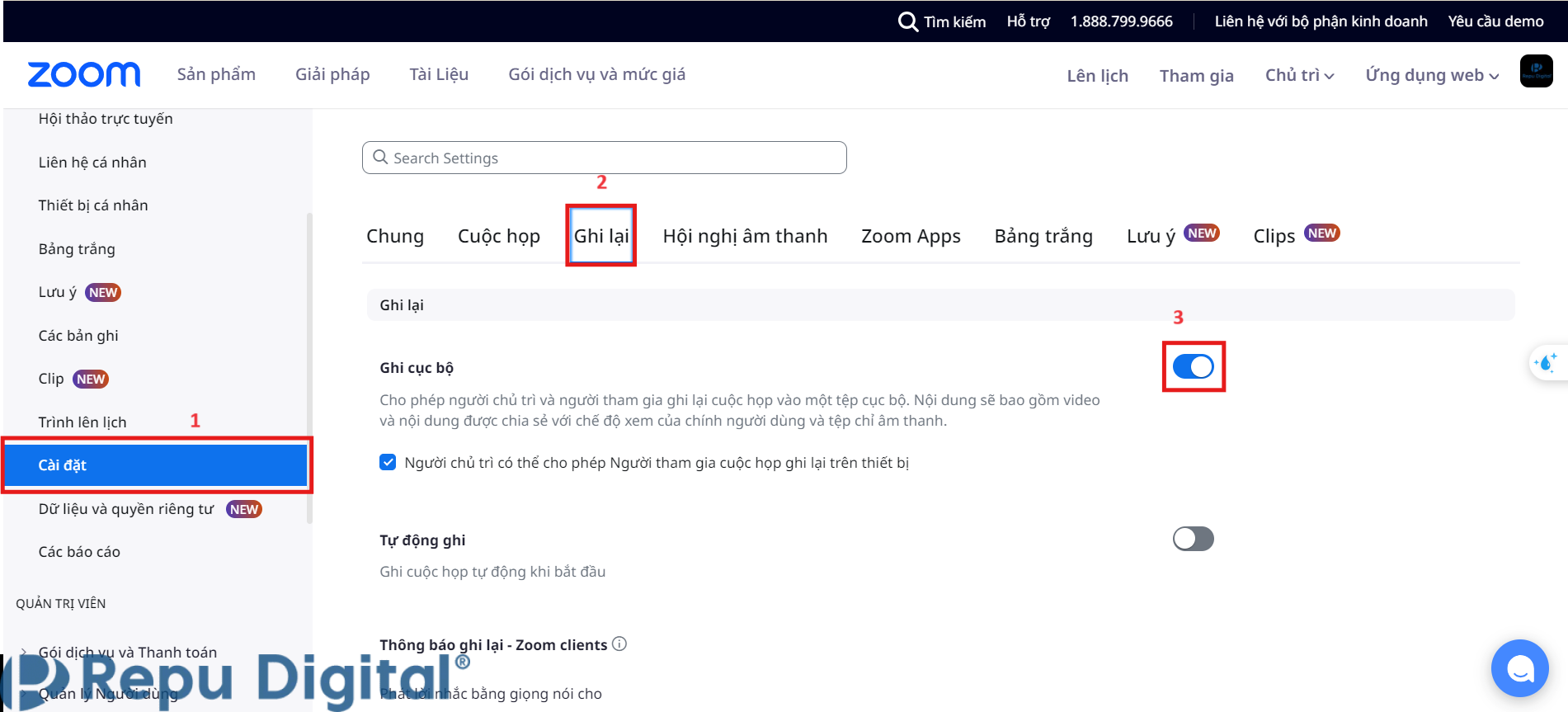Open Các bản ghi in sidebar
1568x712 pixels.
tap(78, 336)
